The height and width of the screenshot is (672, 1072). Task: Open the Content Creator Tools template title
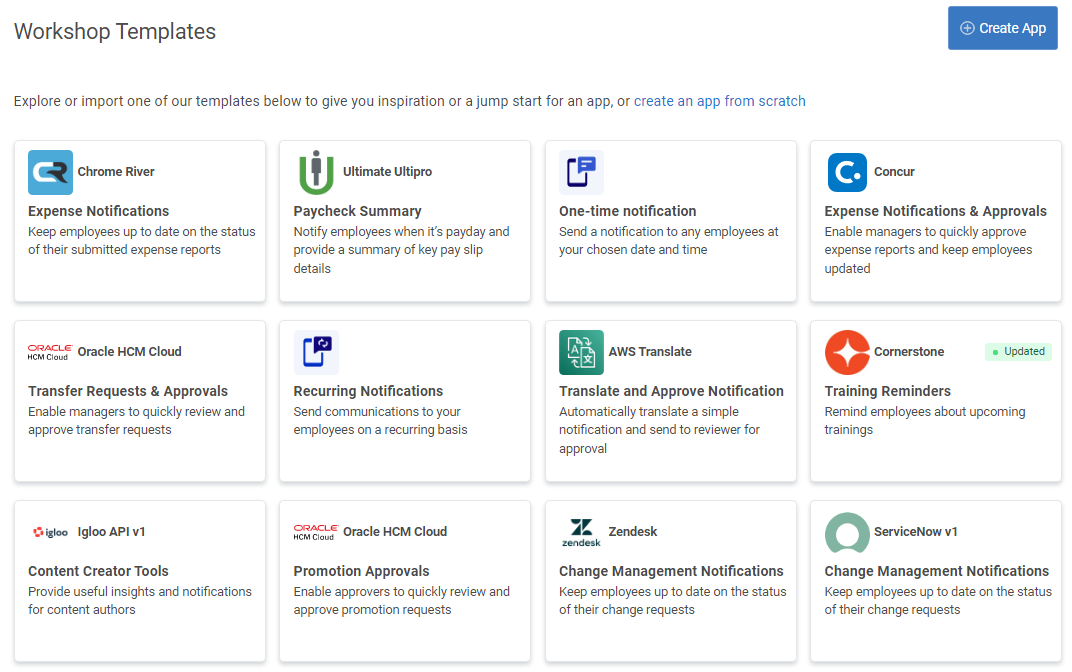click(x=98, y=571)
